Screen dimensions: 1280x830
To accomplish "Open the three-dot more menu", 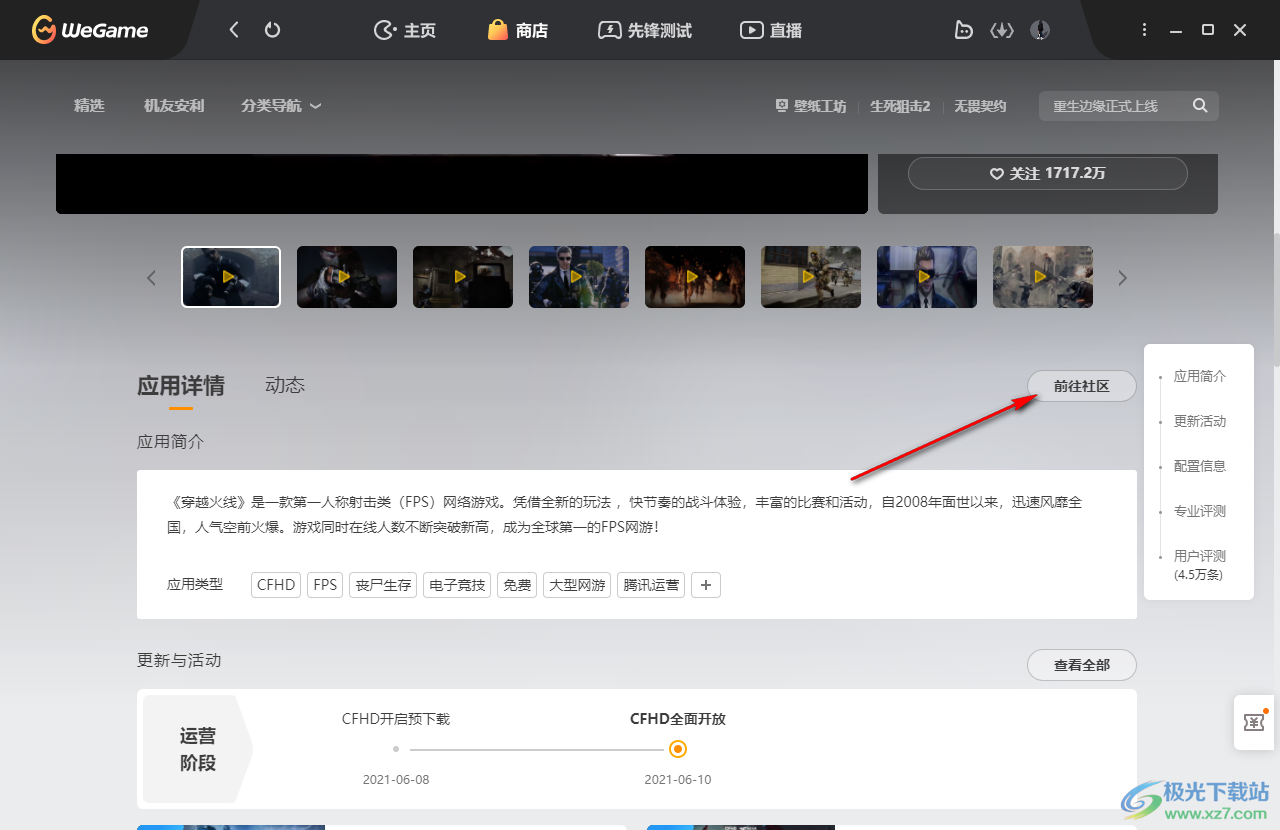I will click(x=1145, y=30).
